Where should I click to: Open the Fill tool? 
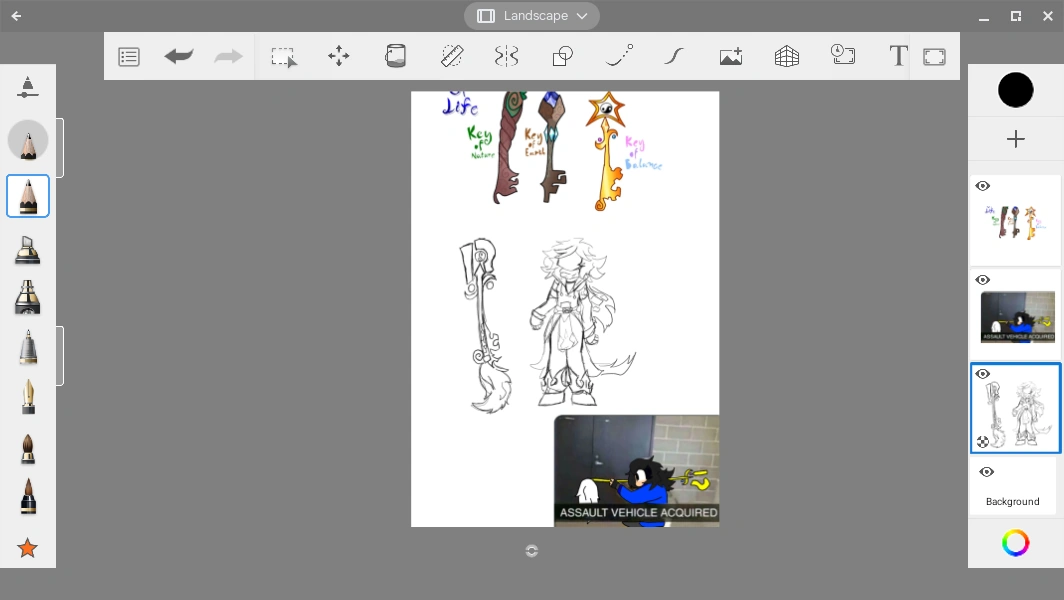click(x=395, y=56)
